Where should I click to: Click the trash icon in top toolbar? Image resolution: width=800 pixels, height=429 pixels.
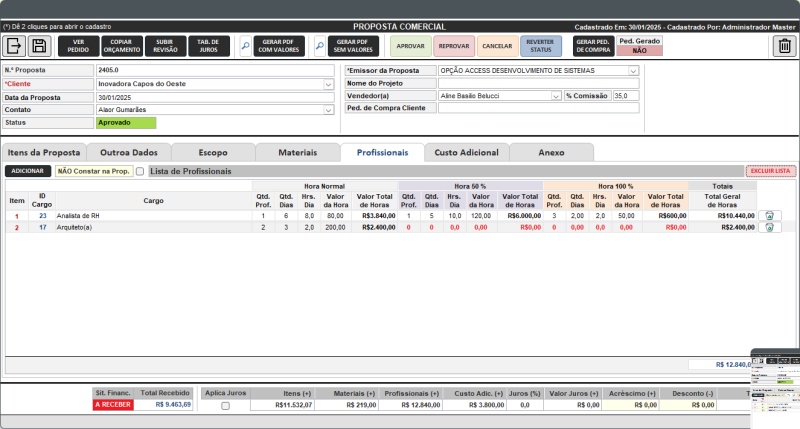785,46
